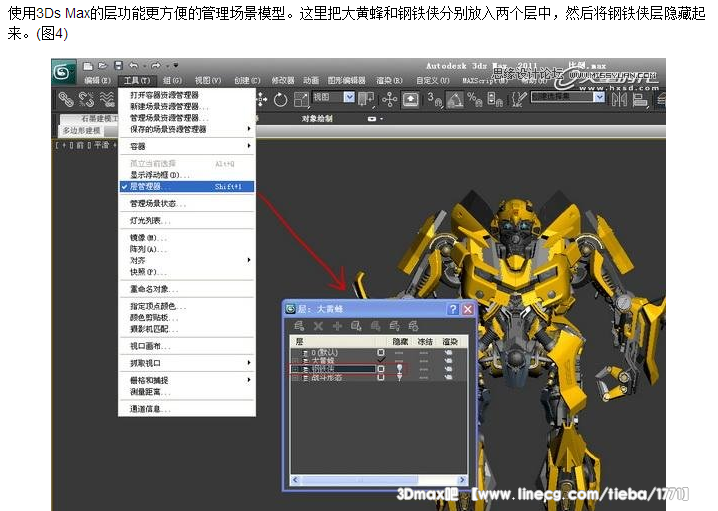718x511 pixels.
Task: Click the 3ds Max application logo button
Action: (x=63, y=72)
